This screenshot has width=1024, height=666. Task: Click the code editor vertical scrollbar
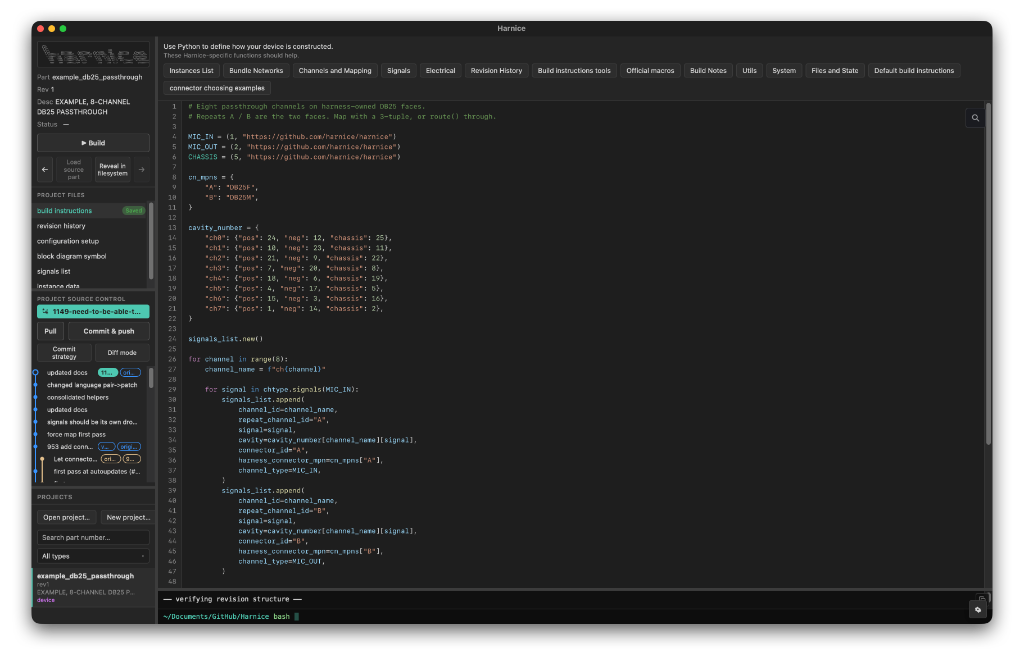click(988, 274)
